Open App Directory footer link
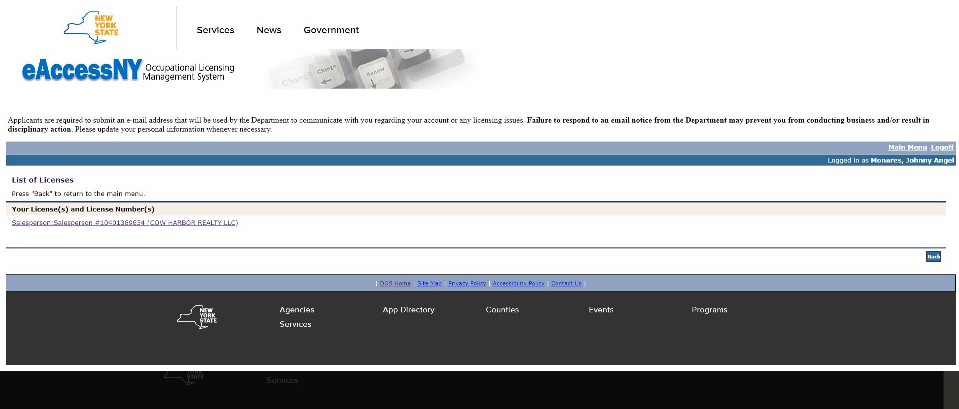This screenshot has height=409, width=959. (409, 310)
